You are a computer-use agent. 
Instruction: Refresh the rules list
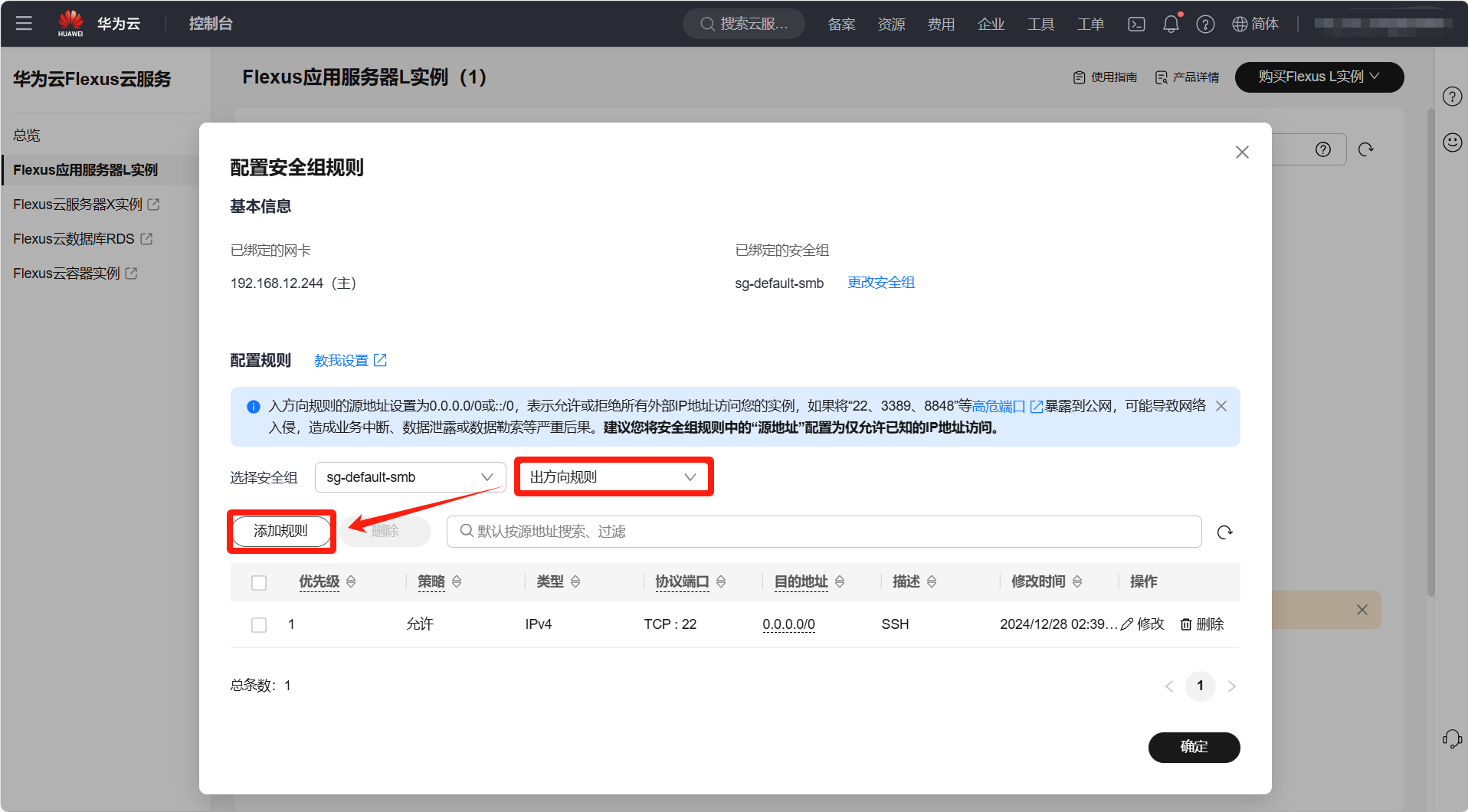1224,532
